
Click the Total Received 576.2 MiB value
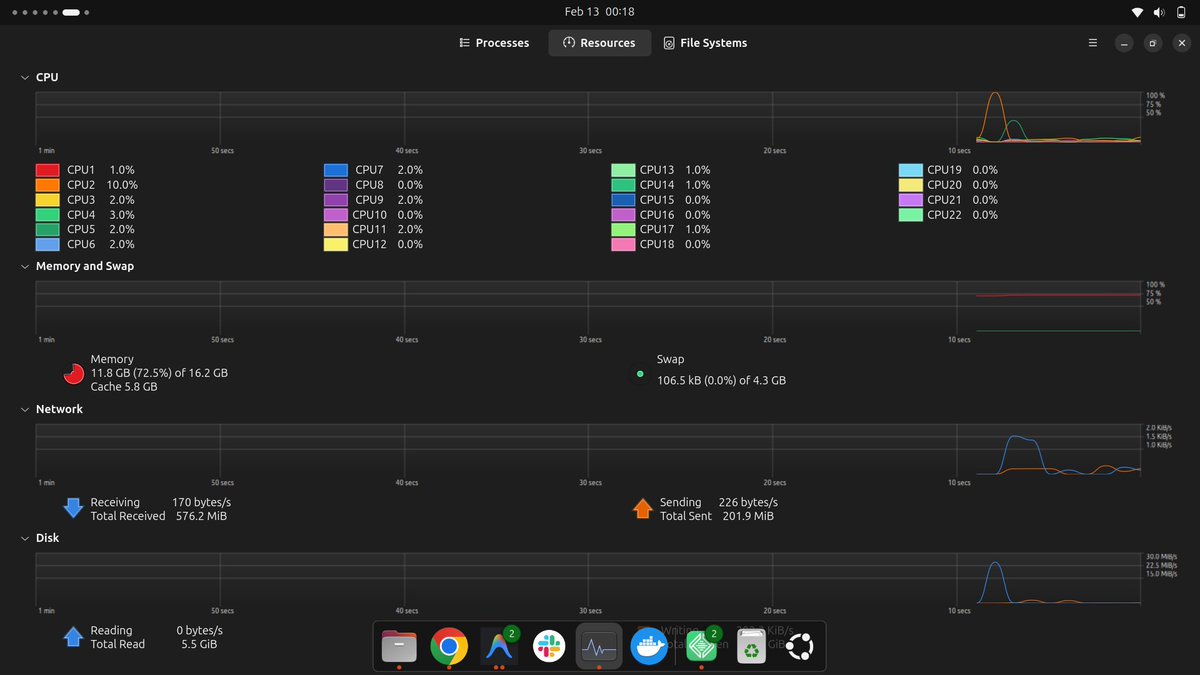click(202, 516)
